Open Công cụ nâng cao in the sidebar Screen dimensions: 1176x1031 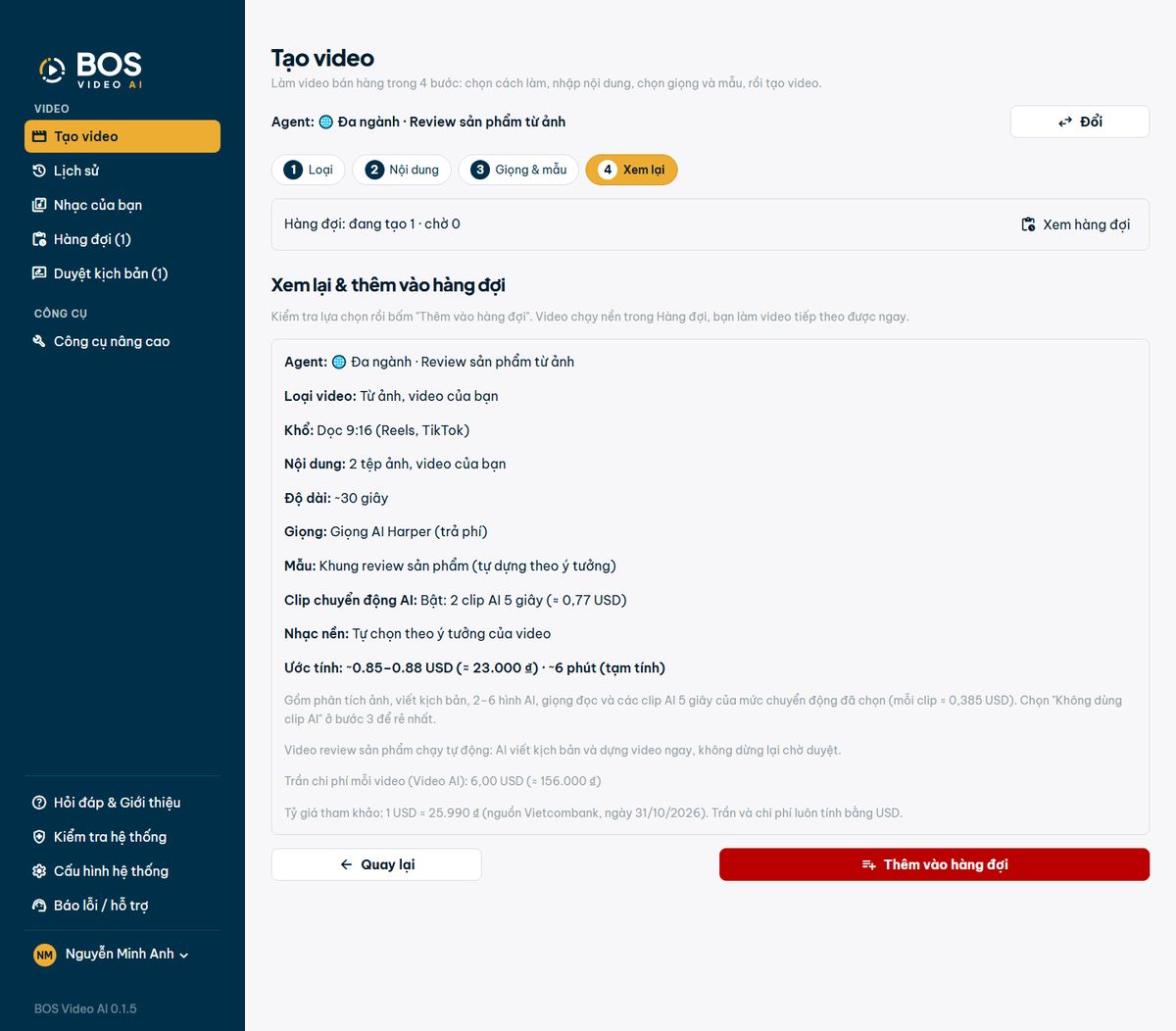point(122,341)
